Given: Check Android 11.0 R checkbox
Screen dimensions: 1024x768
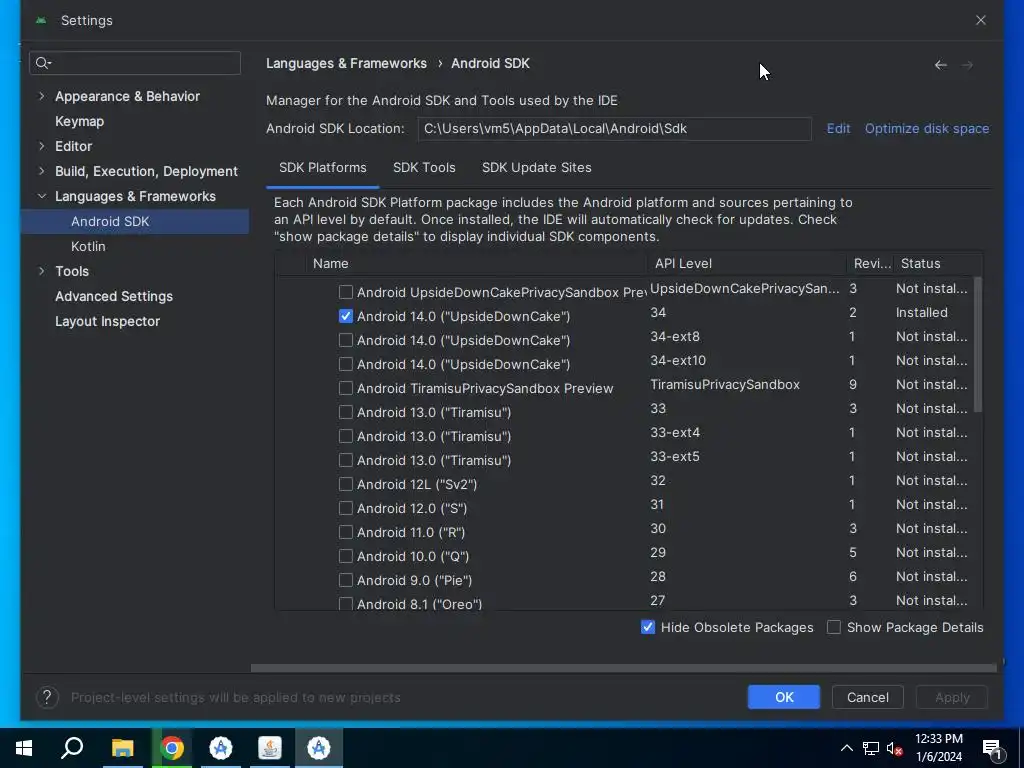Looking at the screenshot, I should tap(345, 532).
